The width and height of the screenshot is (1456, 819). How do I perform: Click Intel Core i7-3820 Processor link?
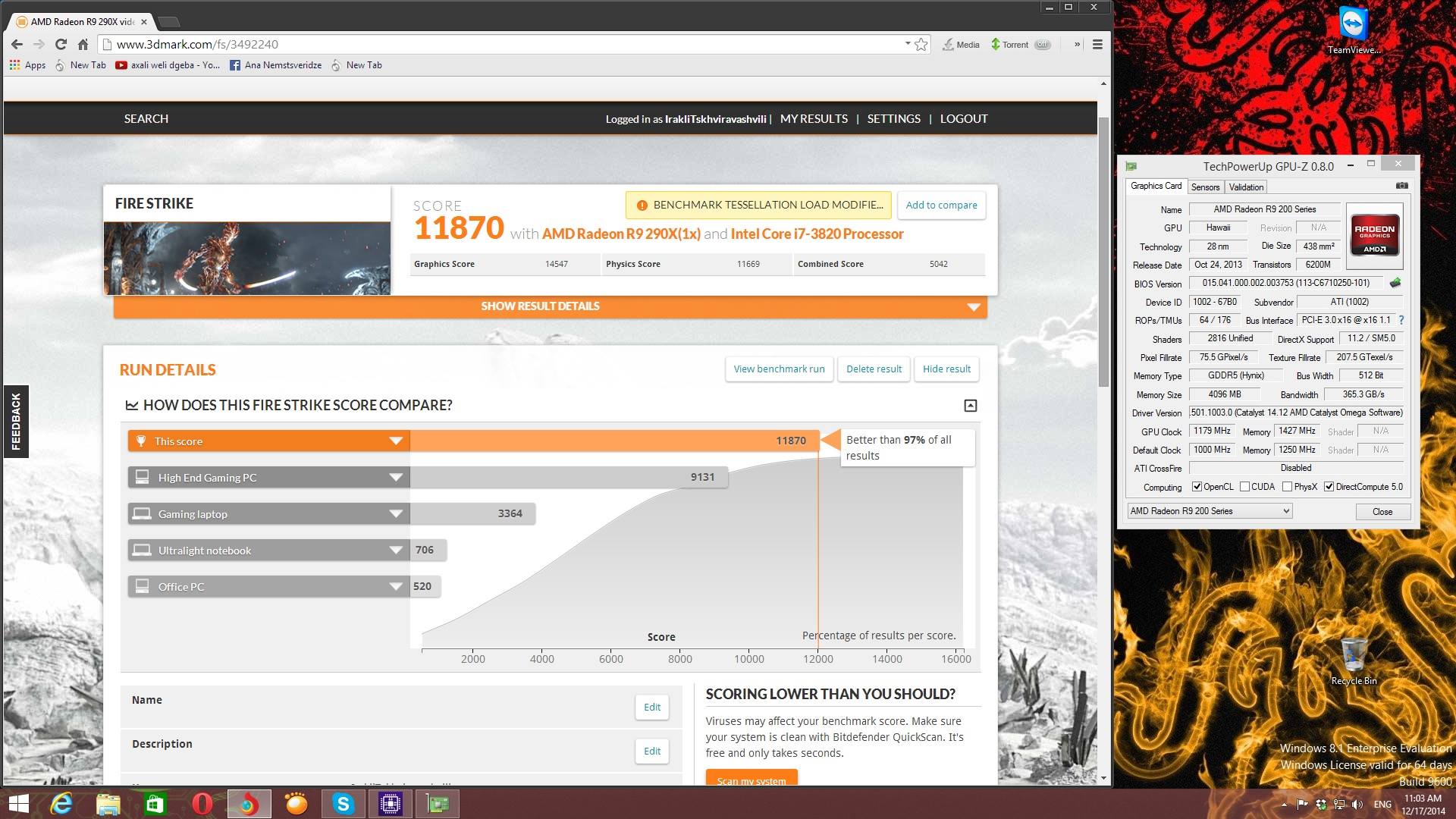coord(817,234)
